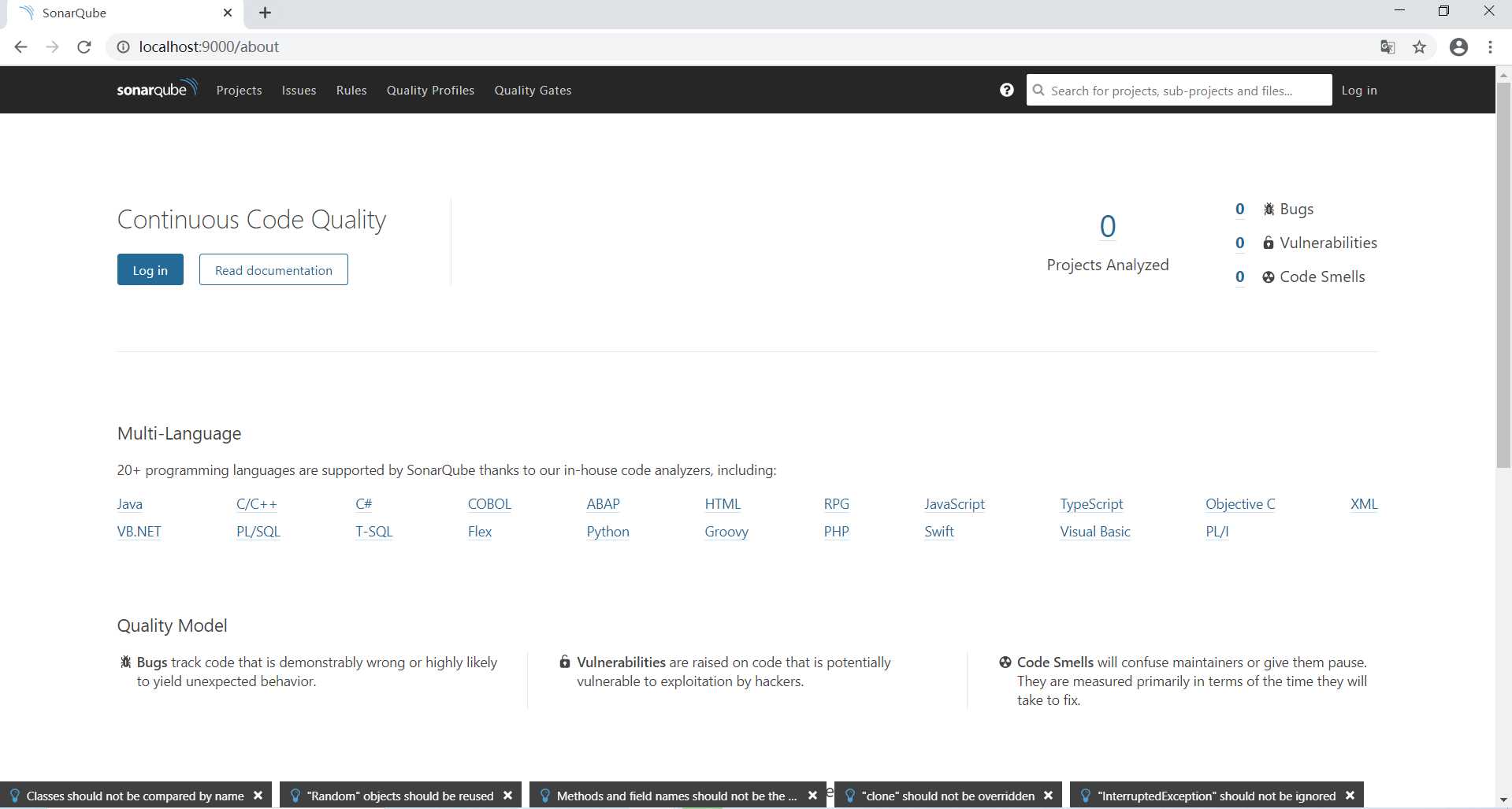Bookmark this page with star icon

[1419, 47]
